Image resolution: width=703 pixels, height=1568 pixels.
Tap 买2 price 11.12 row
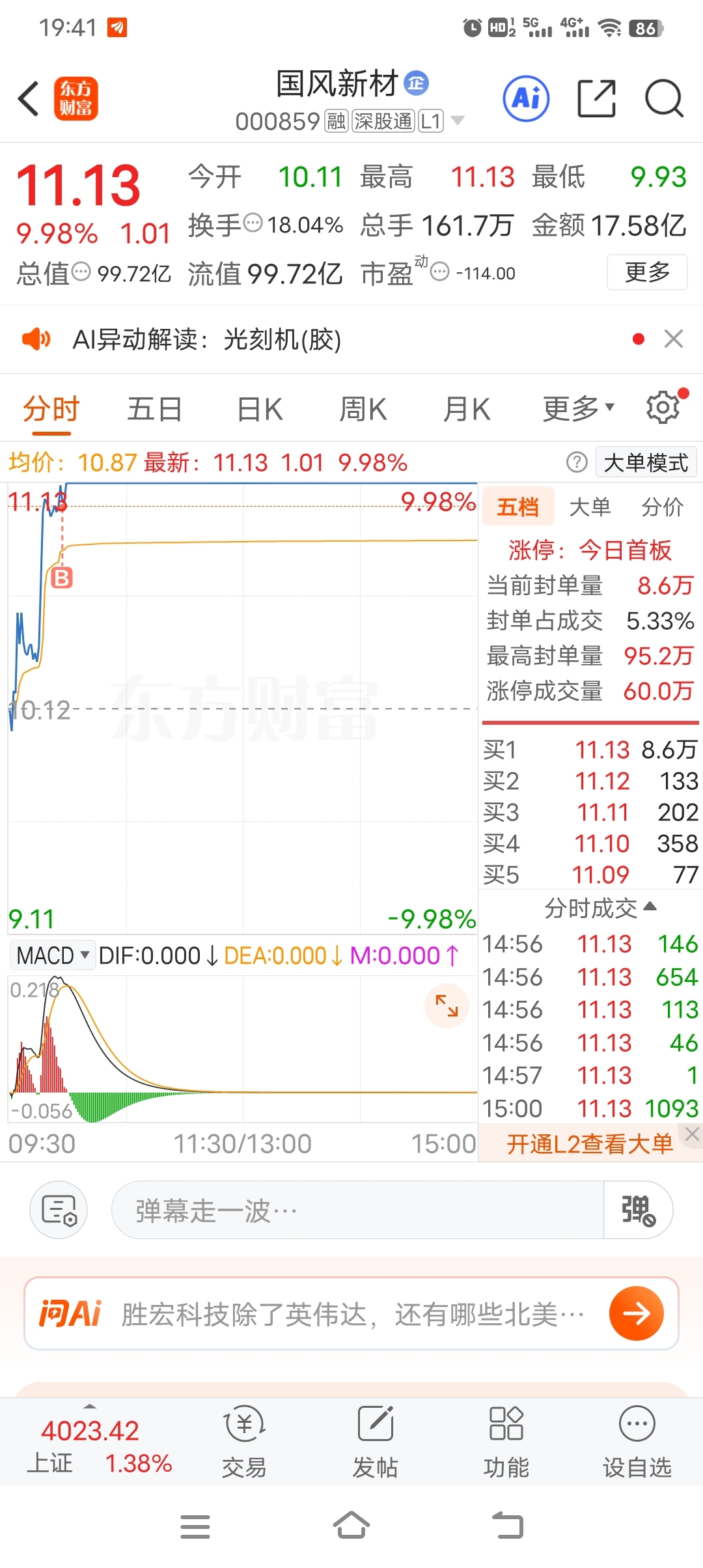pos(590,781)
